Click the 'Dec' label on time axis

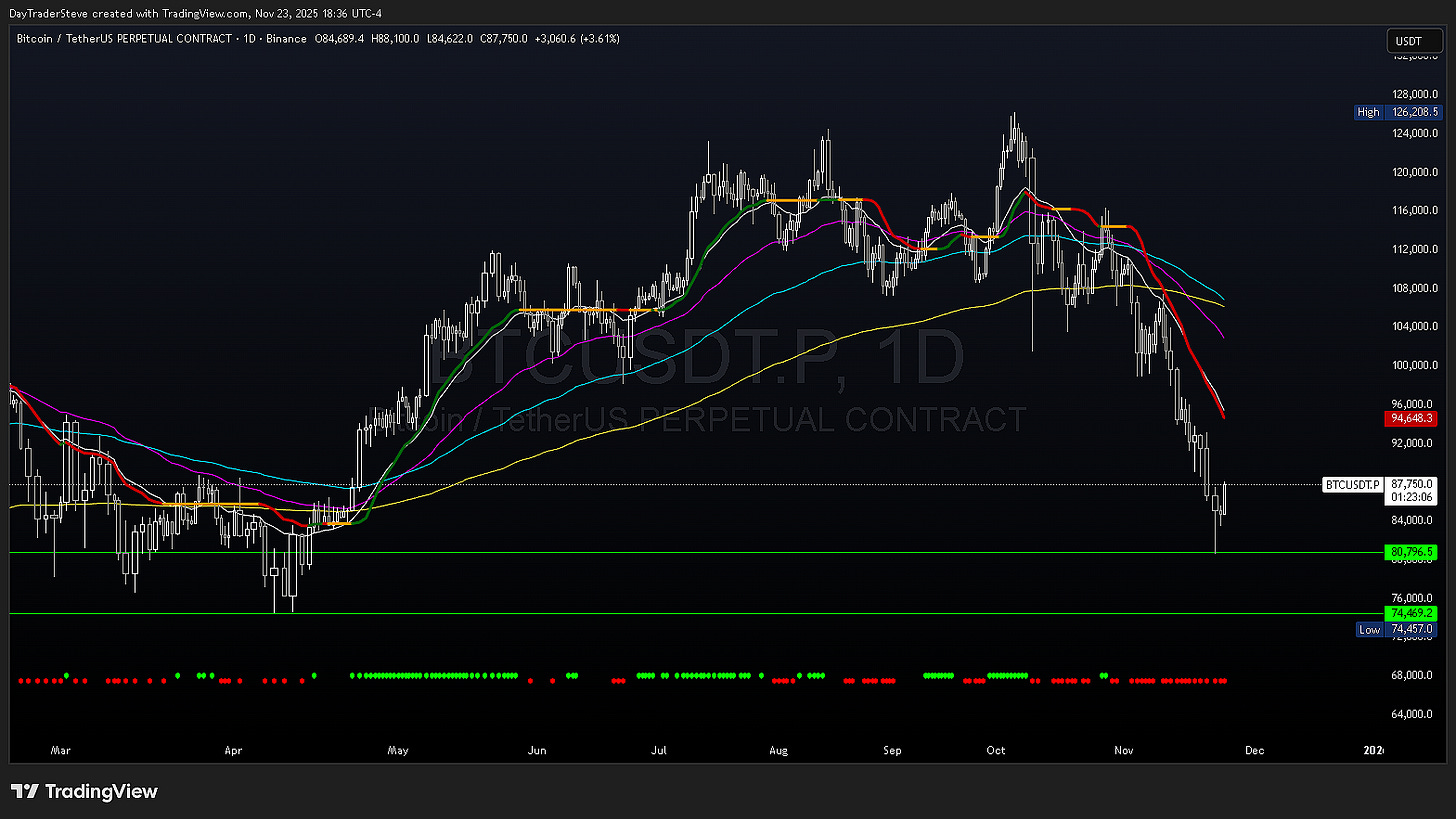point(1256,749)
